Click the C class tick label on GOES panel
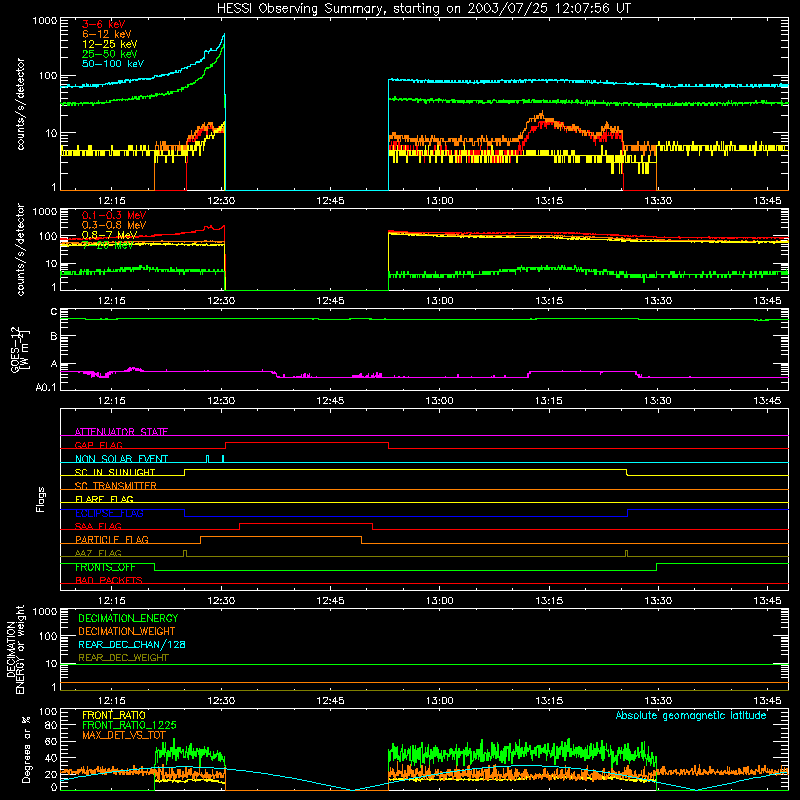Image resolution: width=800 pixels, height=800 pixels. pos(54,312)
